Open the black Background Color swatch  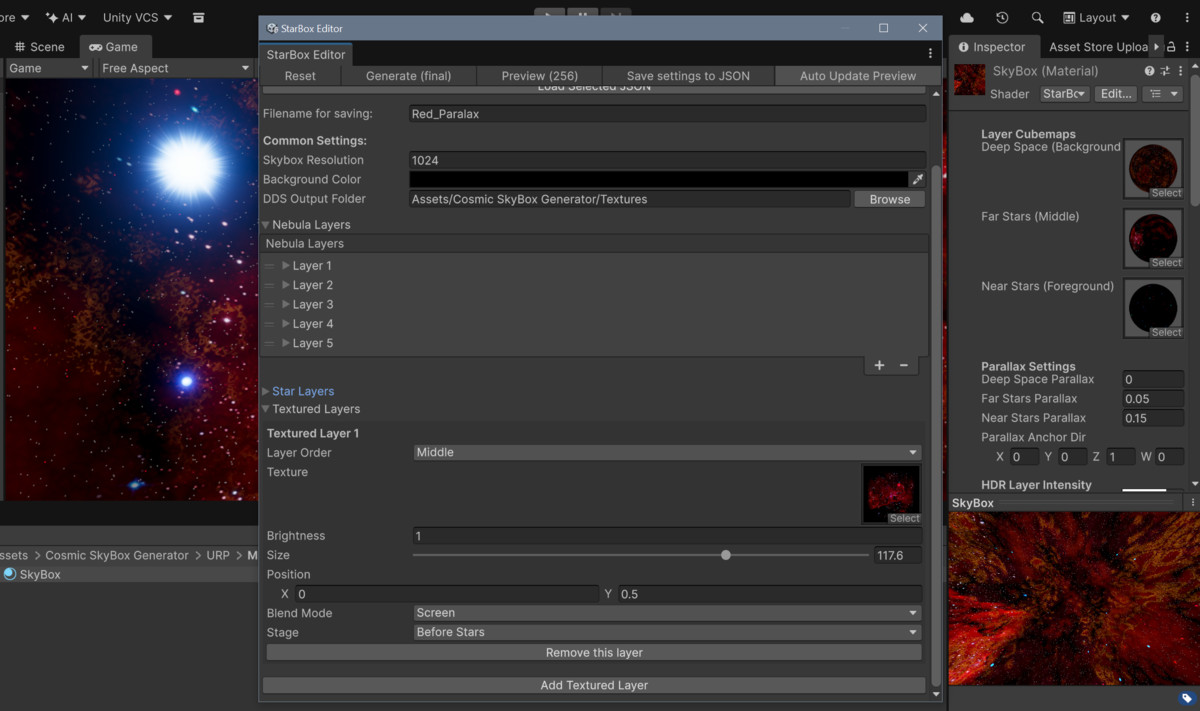[x=659, y=180]
